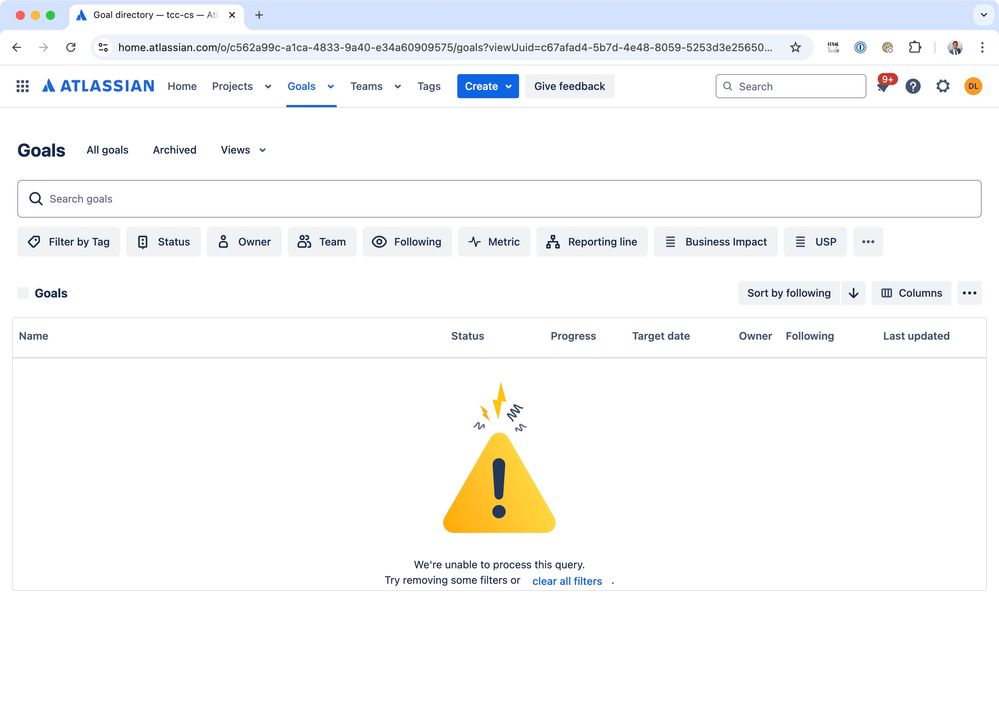Open the Atlassian app switcher grid
Screen dimensions: 999x711
tap(22, 86)
